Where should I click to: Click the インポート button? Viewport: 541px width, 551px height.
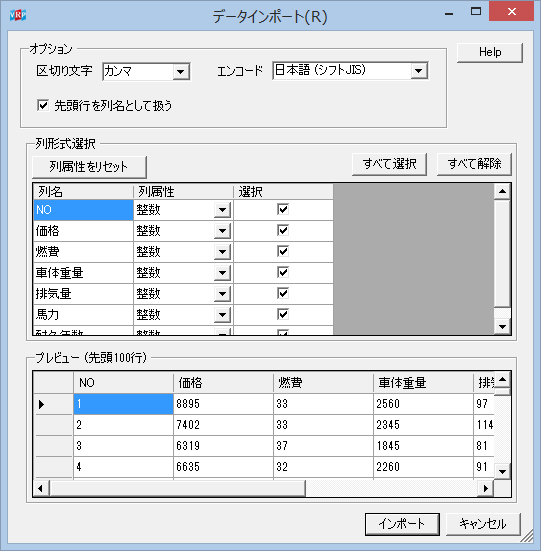point(402,524)
